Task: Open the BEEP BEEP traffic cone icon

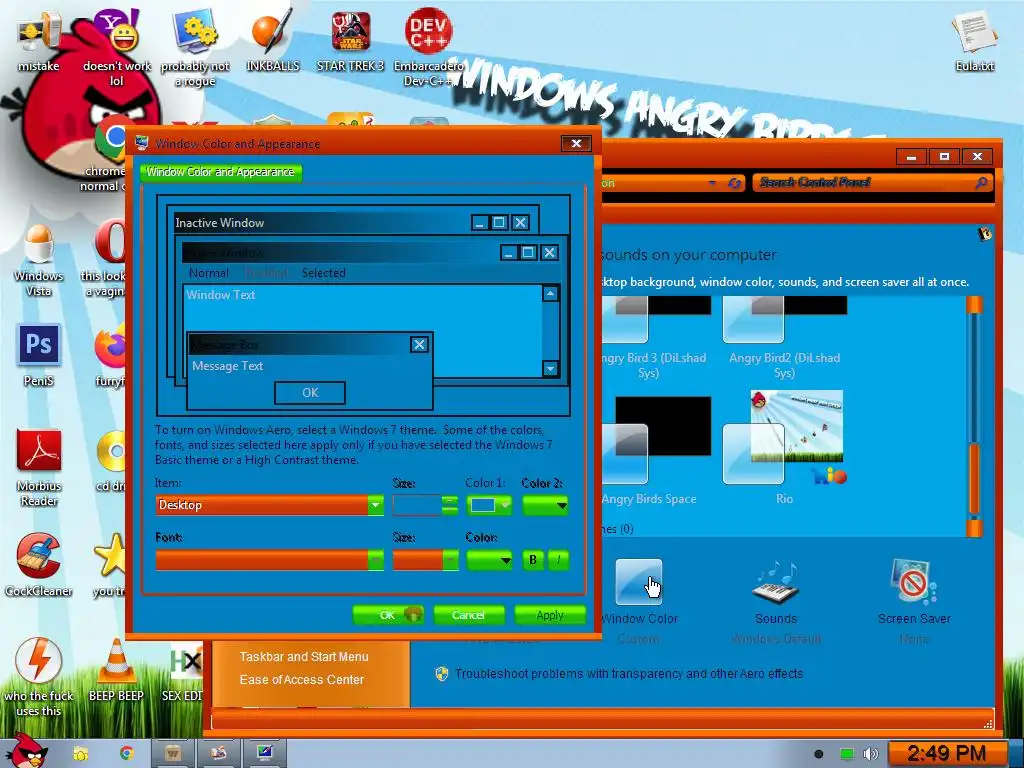Action: (116, 669)
